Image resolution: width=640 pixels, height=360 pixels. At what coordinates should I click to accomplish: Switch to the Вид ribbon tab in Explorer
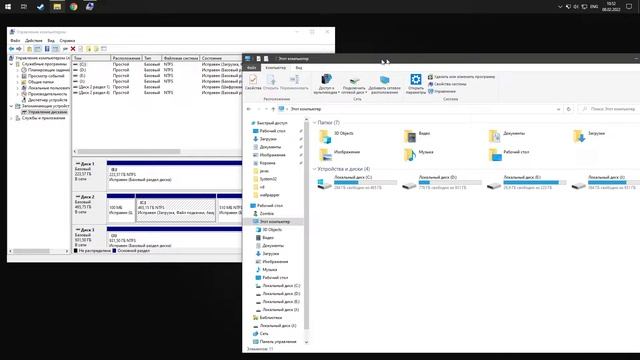(x=299, y=68)
